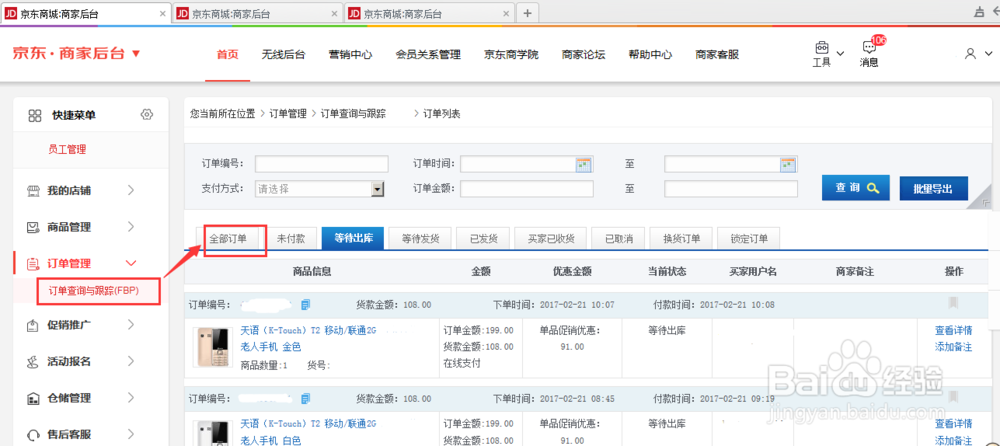Expand 活动报名 menu chevron
Screen dimensions: 1000x446
[131, 362]
